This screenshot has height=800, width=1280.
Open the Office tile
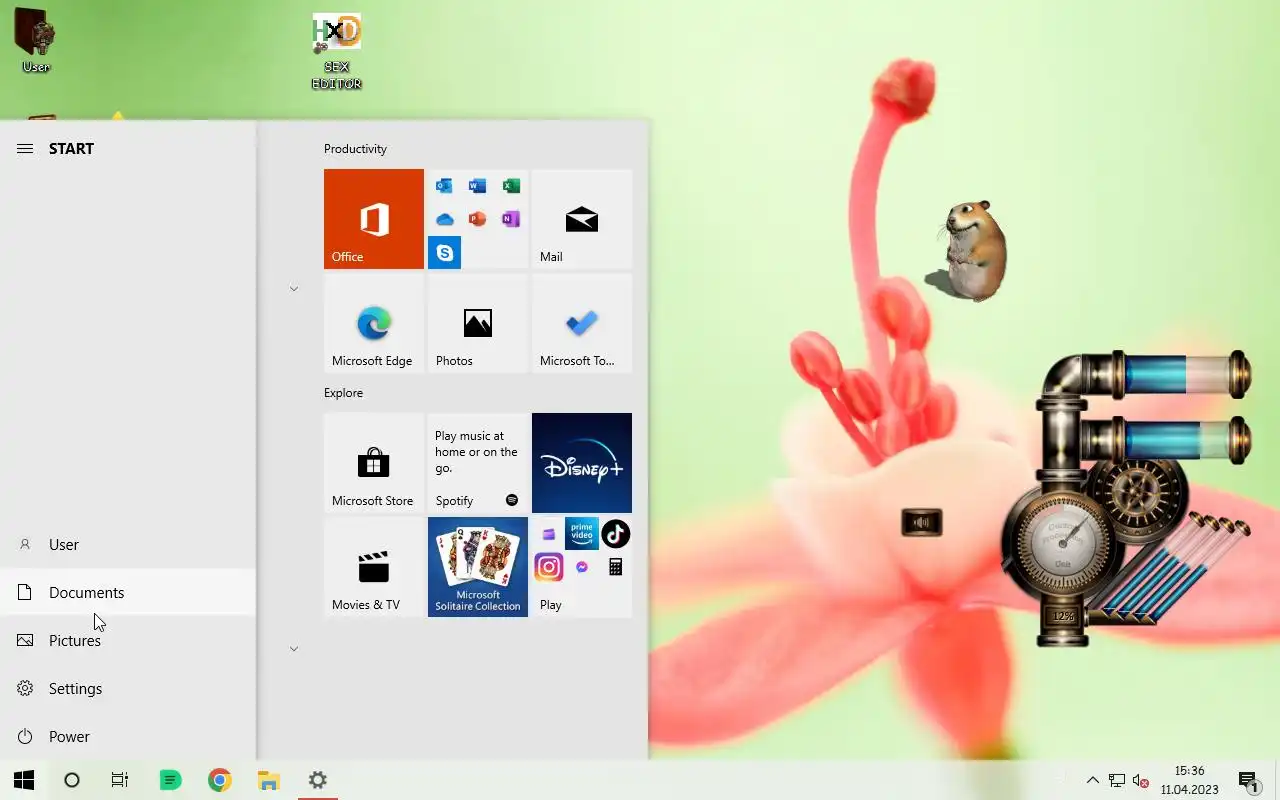[x=374, y=219]
